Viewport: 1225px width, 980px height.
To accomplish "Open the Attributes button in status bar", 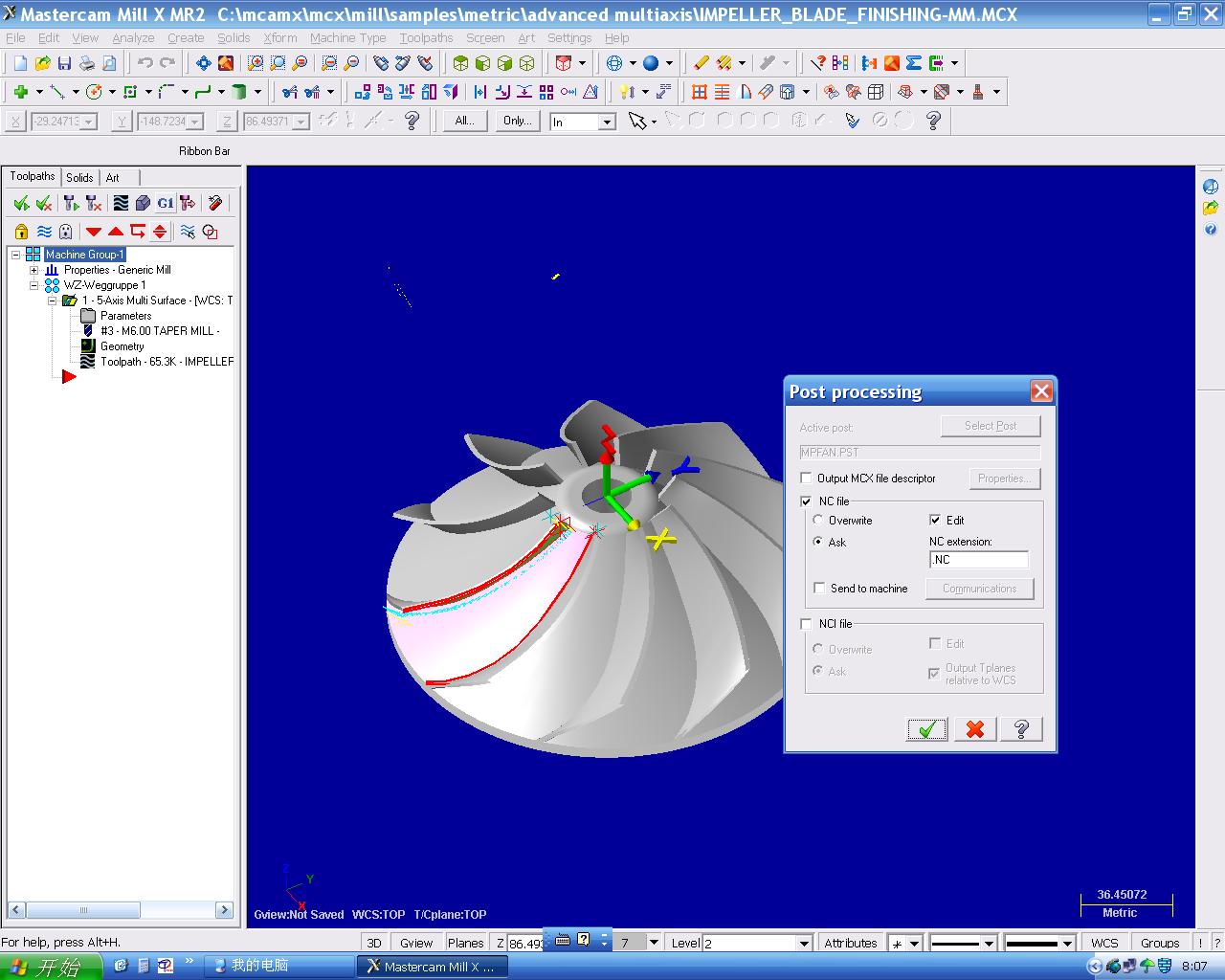I will (851, 943).
